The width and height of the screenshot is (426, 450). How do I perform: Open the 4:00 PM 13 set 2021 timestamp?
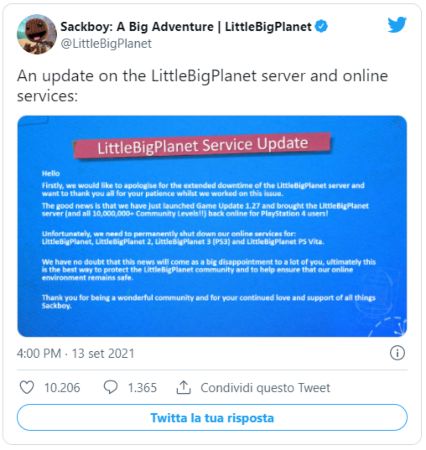coord(76,353)
